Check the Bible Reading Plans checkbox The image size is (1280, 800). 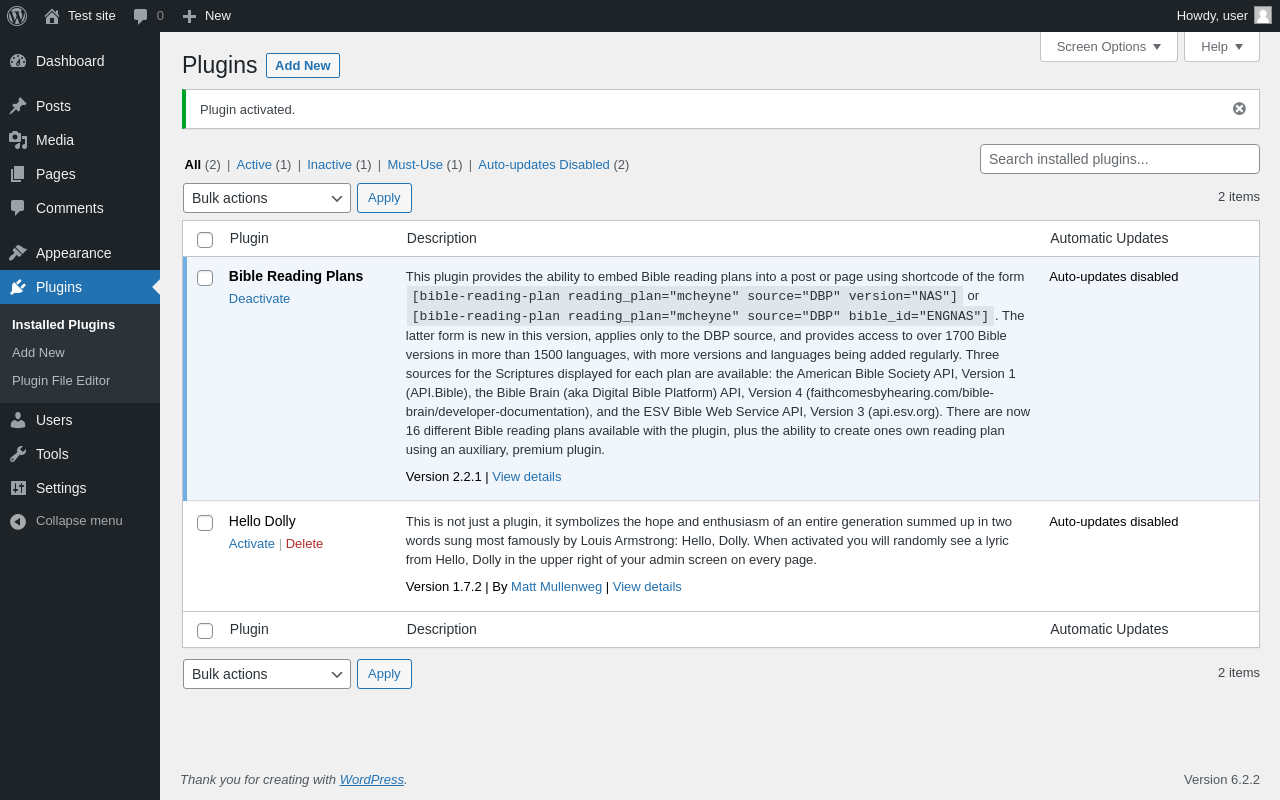tap(205, 278)
